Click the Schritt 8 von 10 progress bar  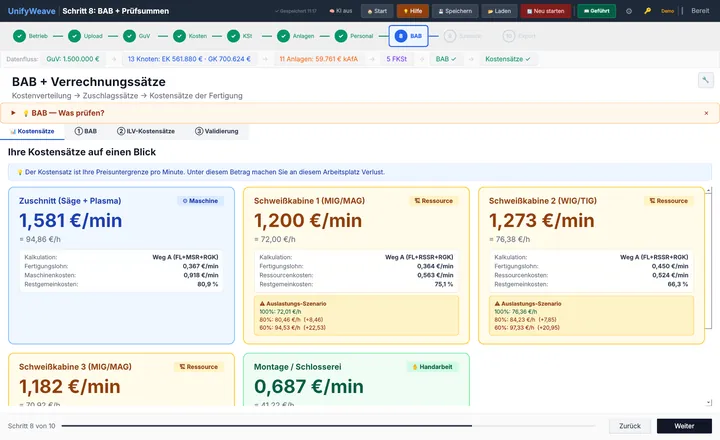pyautogui.click(x=328, y=426)
